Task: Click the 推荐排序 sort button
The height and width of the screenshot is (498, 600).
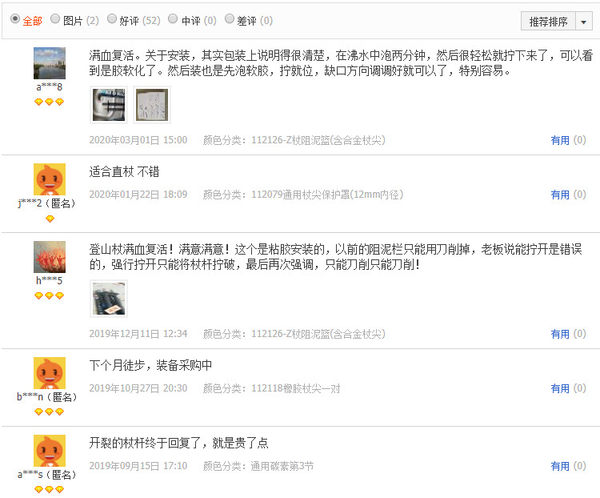Action: (548, 21)
